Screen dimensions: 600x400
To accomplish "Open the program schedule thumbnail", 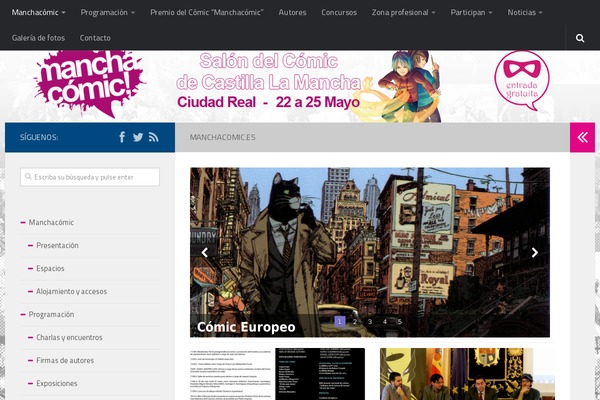I will (277, 374).
